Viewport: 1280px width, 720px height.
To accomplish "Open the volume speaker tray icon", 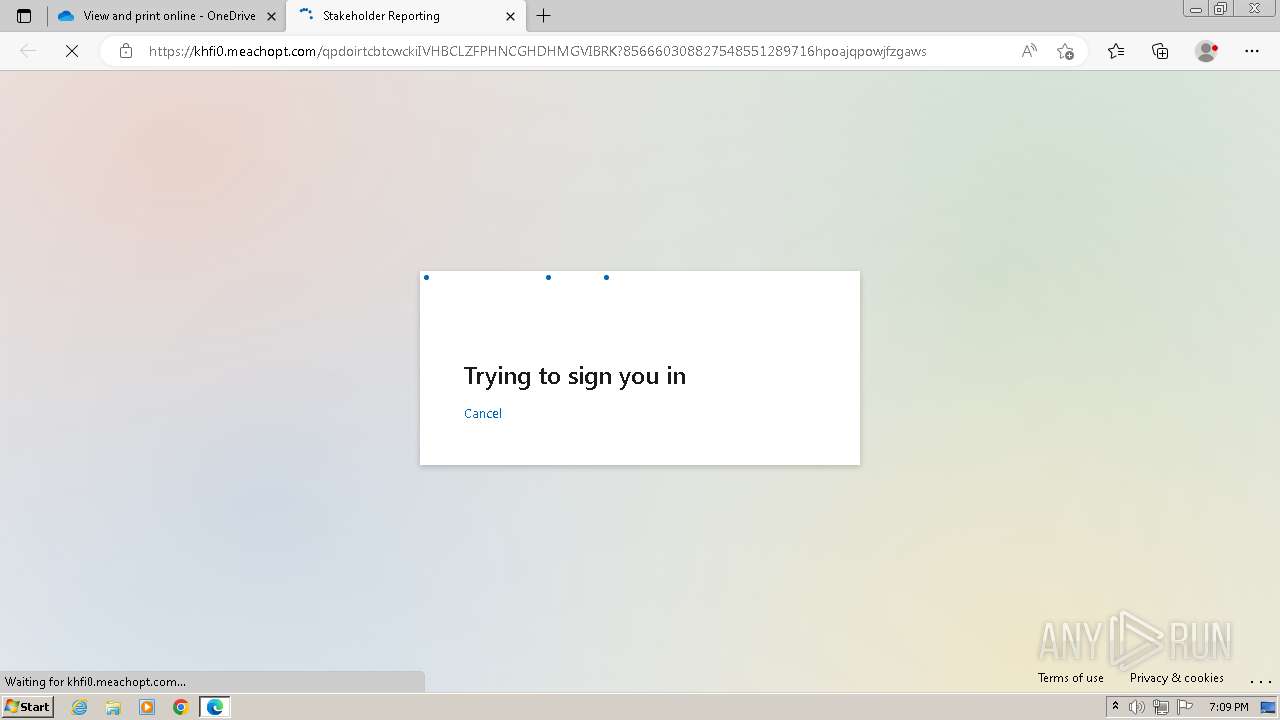I will [x=1137, y=707].
